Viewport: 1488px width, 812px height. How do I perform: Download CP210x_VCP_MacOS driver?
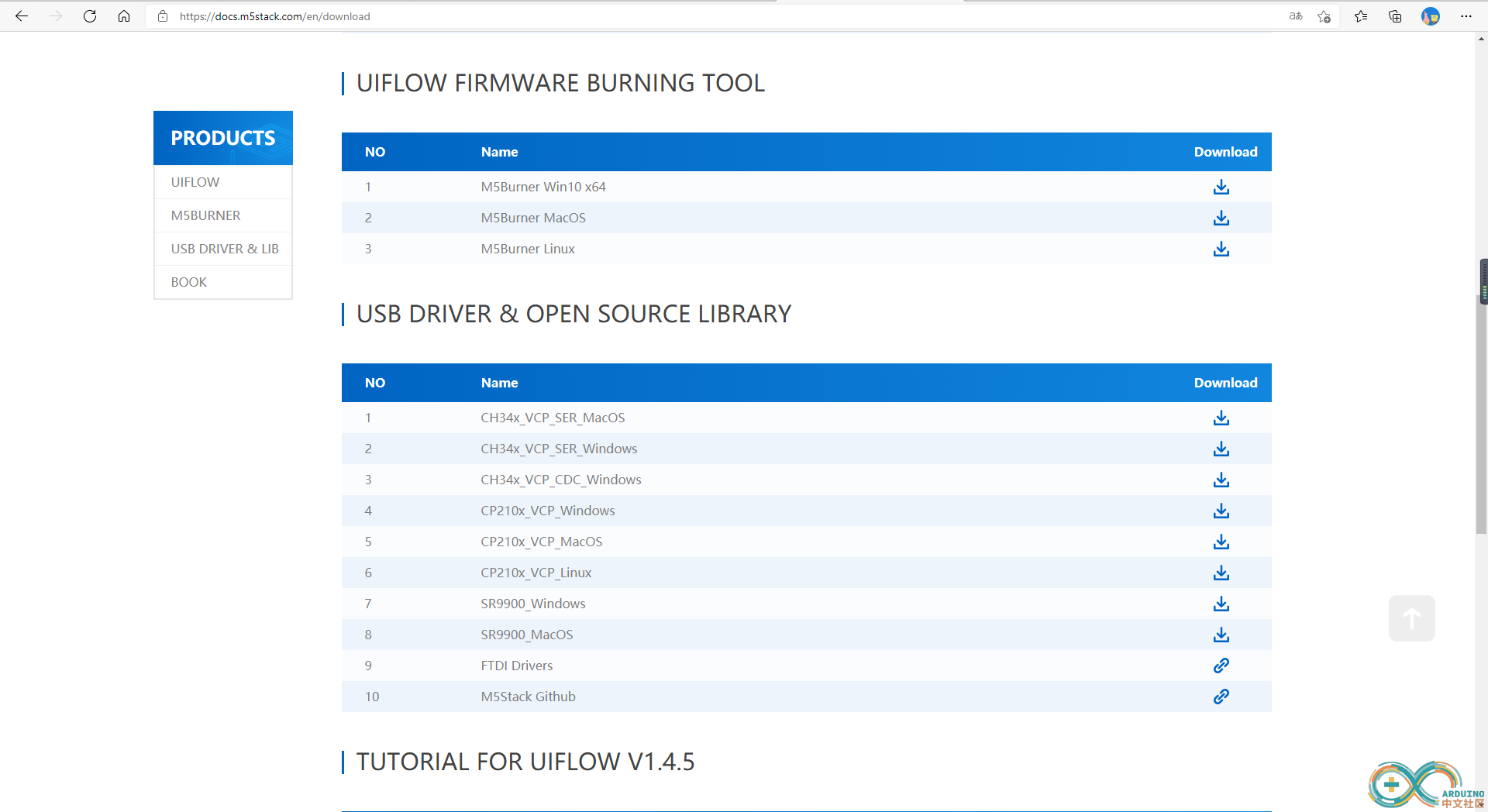coord(1221,542)
